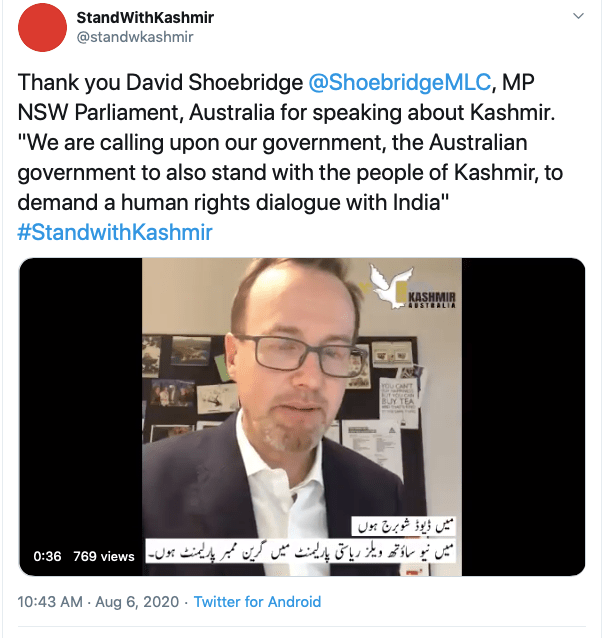The height and width of the screenshot is (638, 603).
Task: Play the David Shoebridge video
Action: [302, 417]
